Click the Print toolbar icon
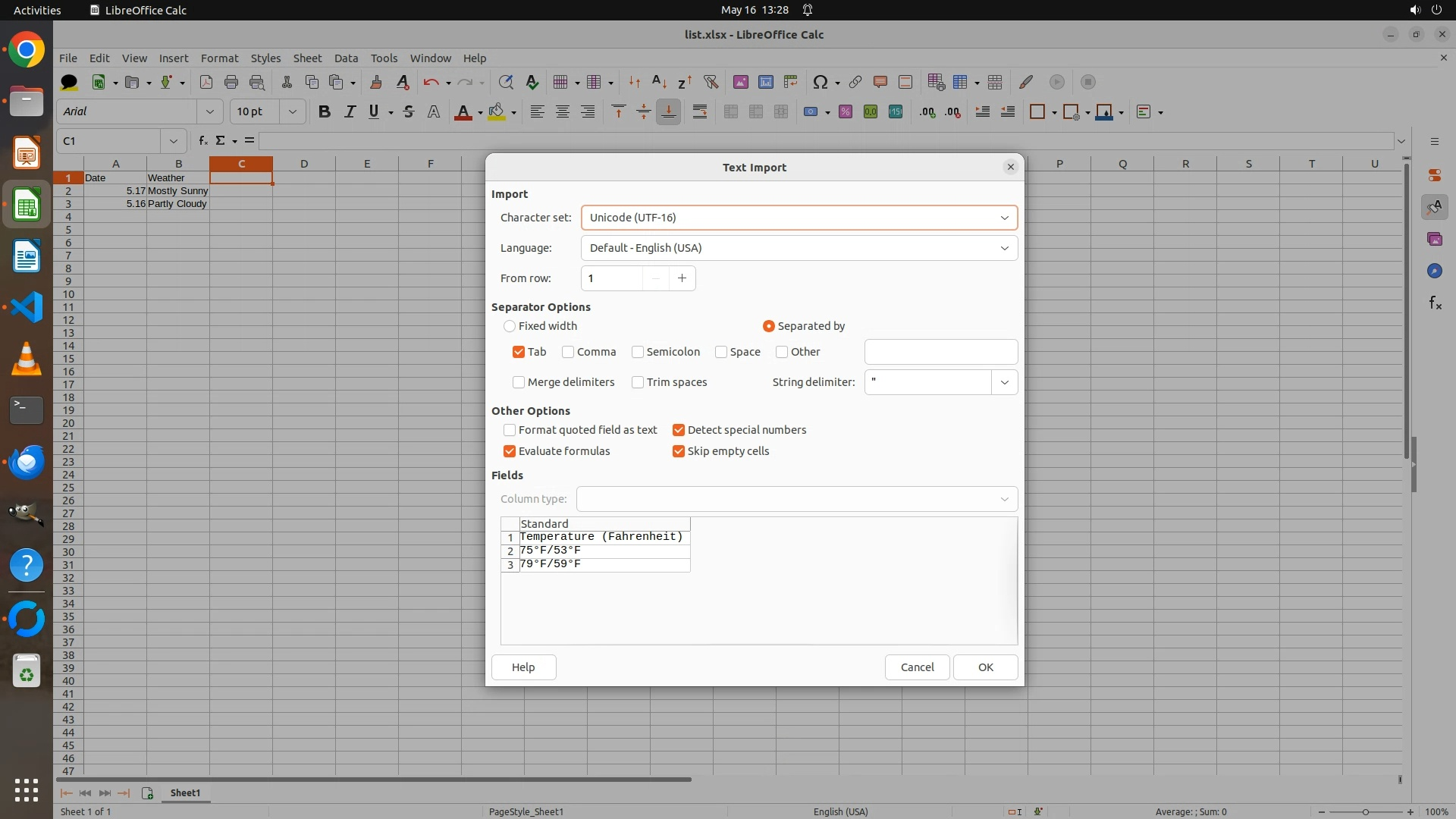The height and width of the screenshot is (819, 1456). [231, 82]
